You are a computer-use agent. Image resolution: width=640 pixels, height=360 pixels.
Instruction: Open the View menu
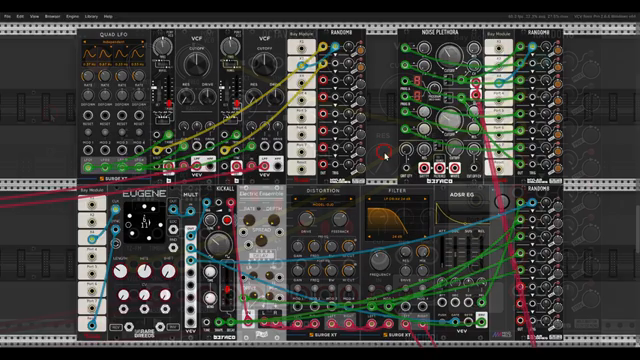(34, 16)
